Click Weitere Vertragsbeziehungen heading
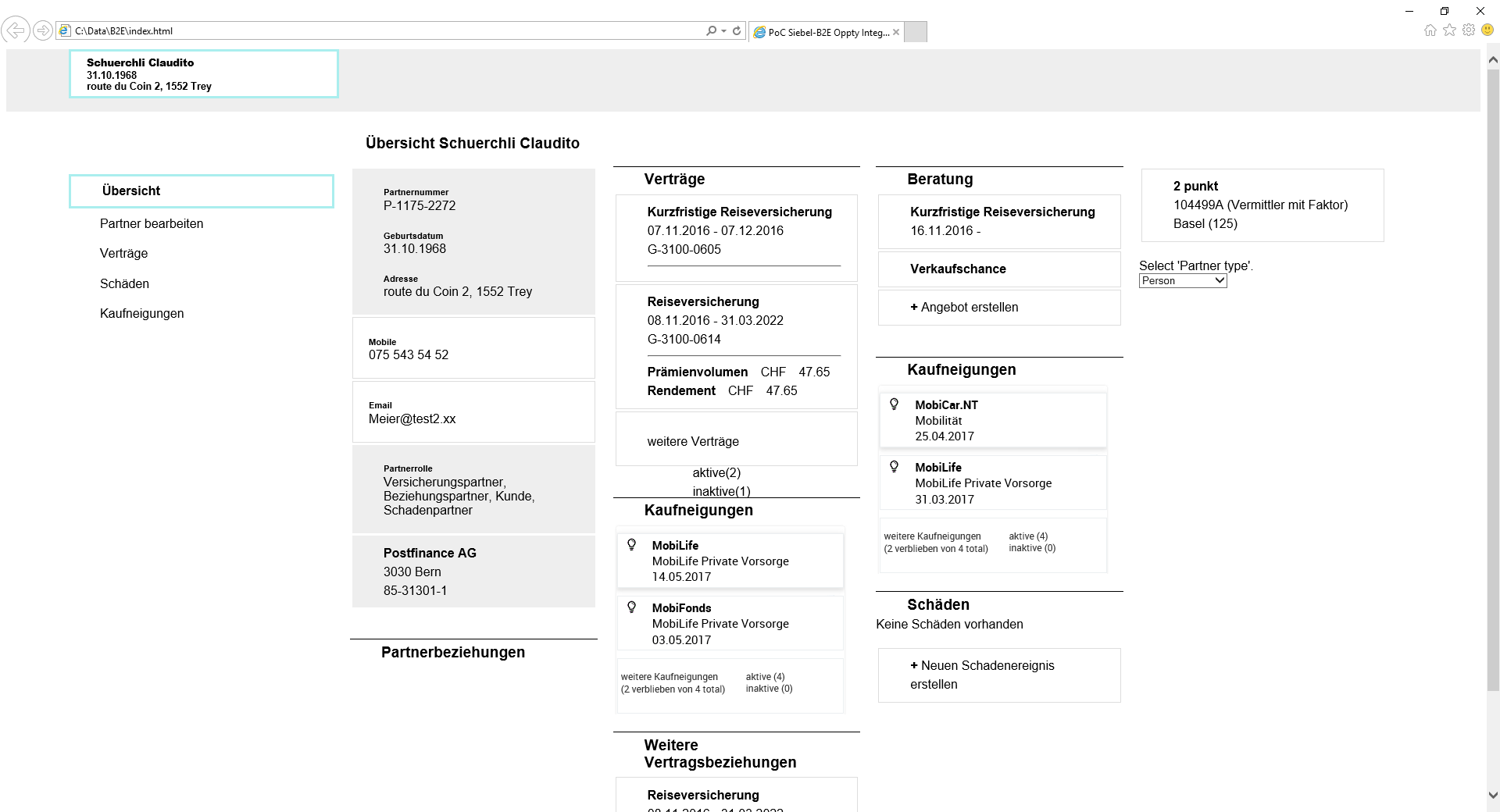The image size is (1500, 812). coord(720,754)
